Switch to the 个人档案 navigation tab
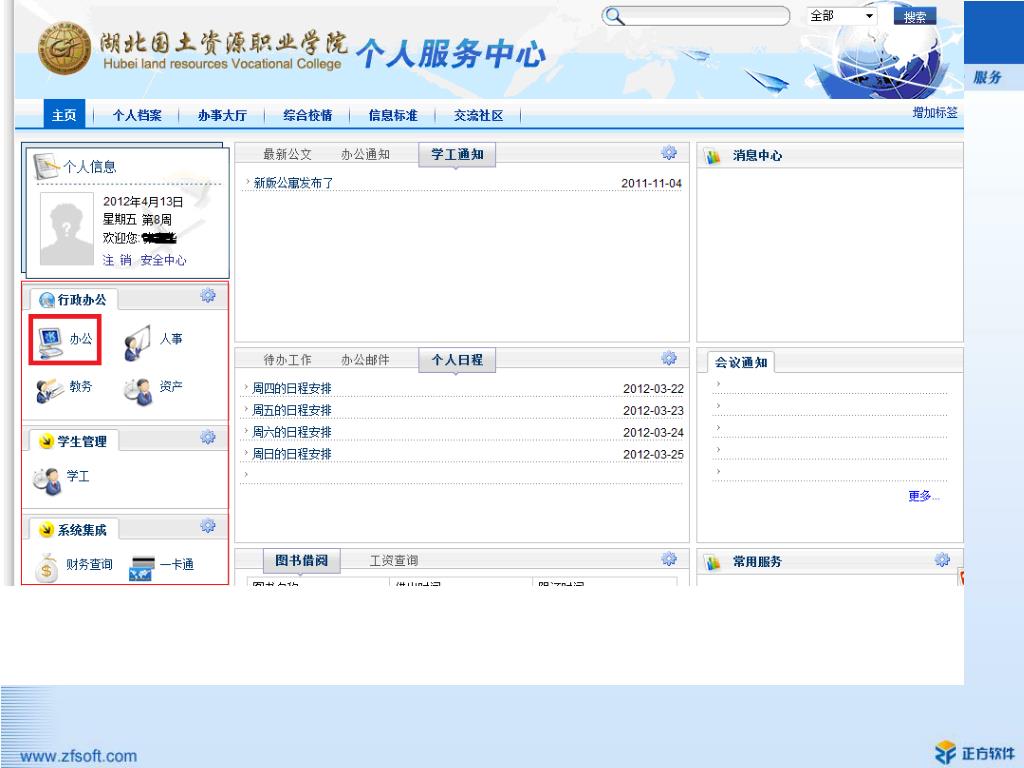The width and height of the screenshot is (1024, 768). [137, 115]
